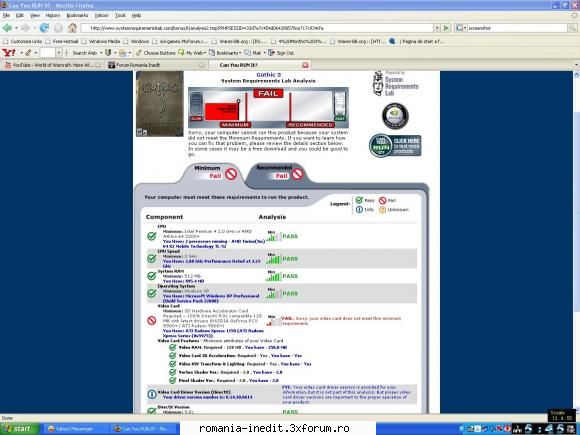Click the Yahoo! toolbar logo
This screenshot has width=580, height=435.
tap(9, 53)
